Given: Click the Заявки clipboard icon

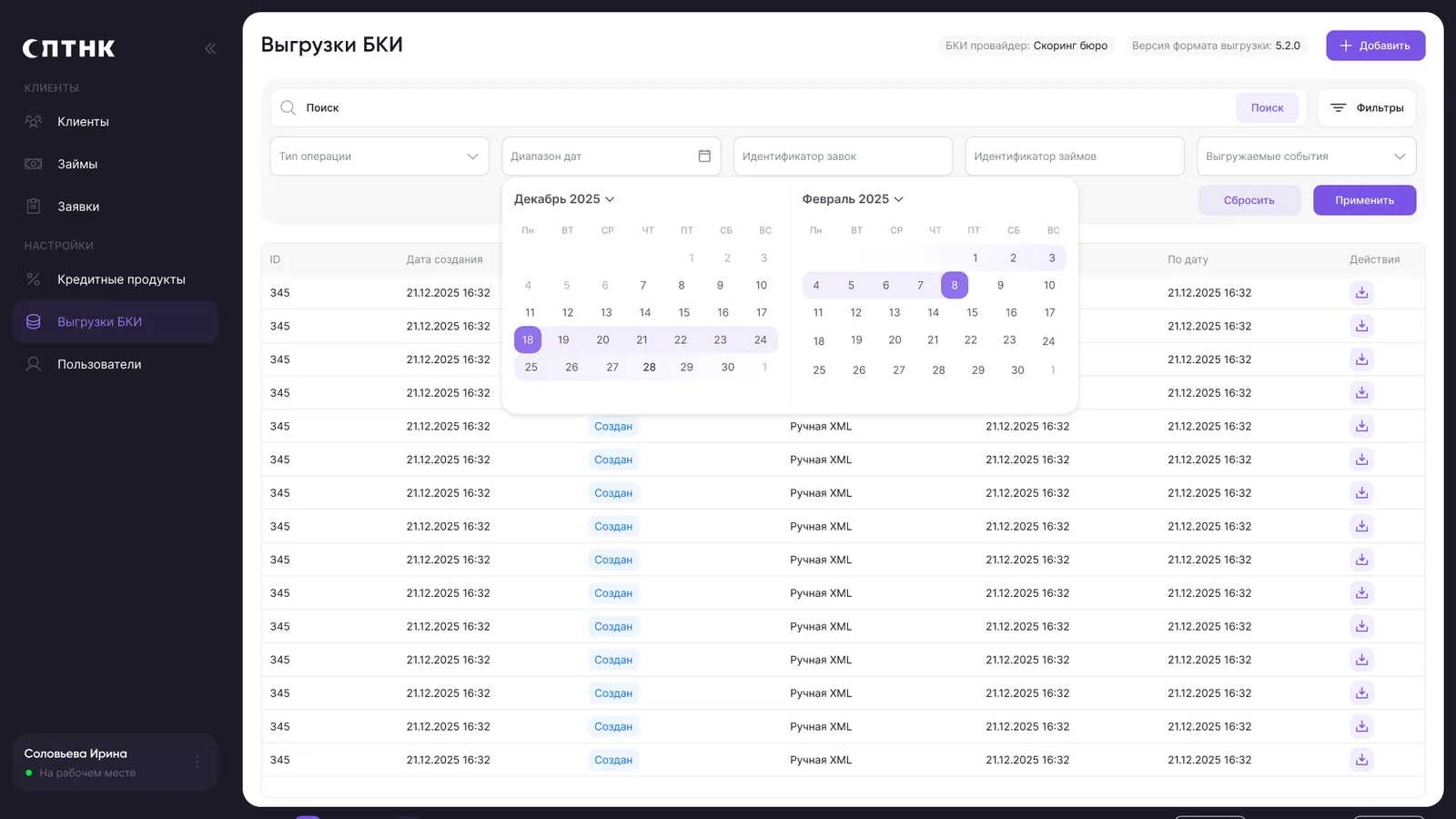Looking at the screenshot, I should tap(34, 207).
